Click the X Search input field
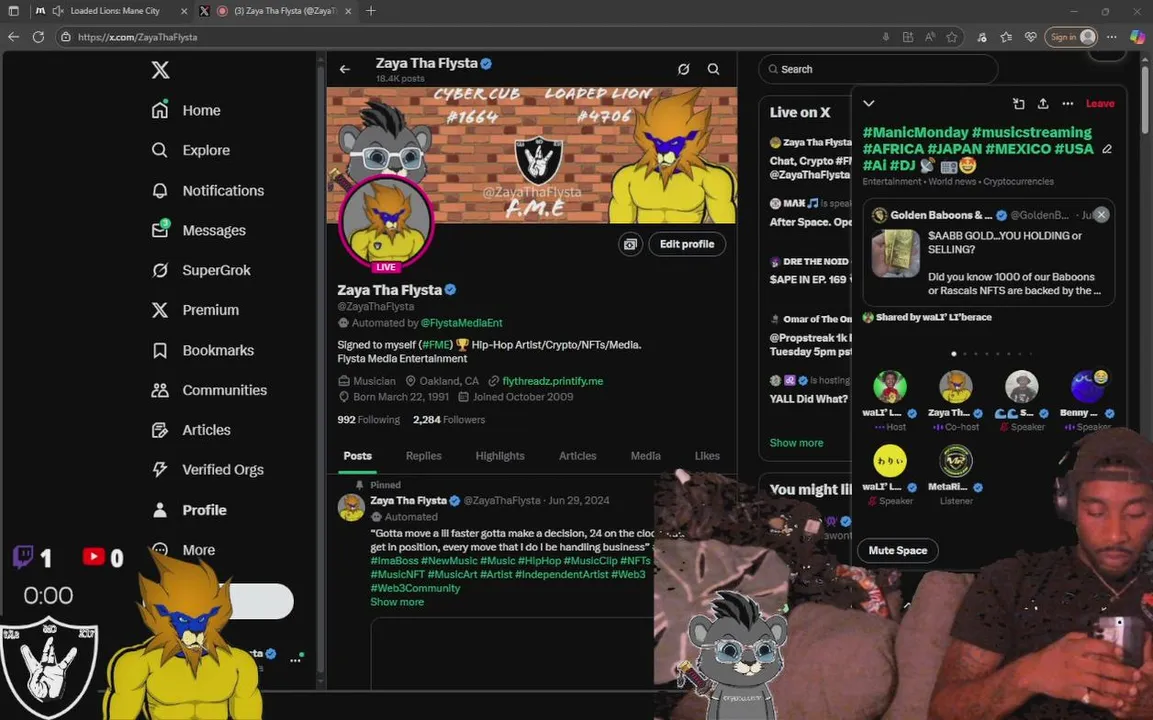The image size is (1153, 720). pyautogui.click(x=878, y=69)
